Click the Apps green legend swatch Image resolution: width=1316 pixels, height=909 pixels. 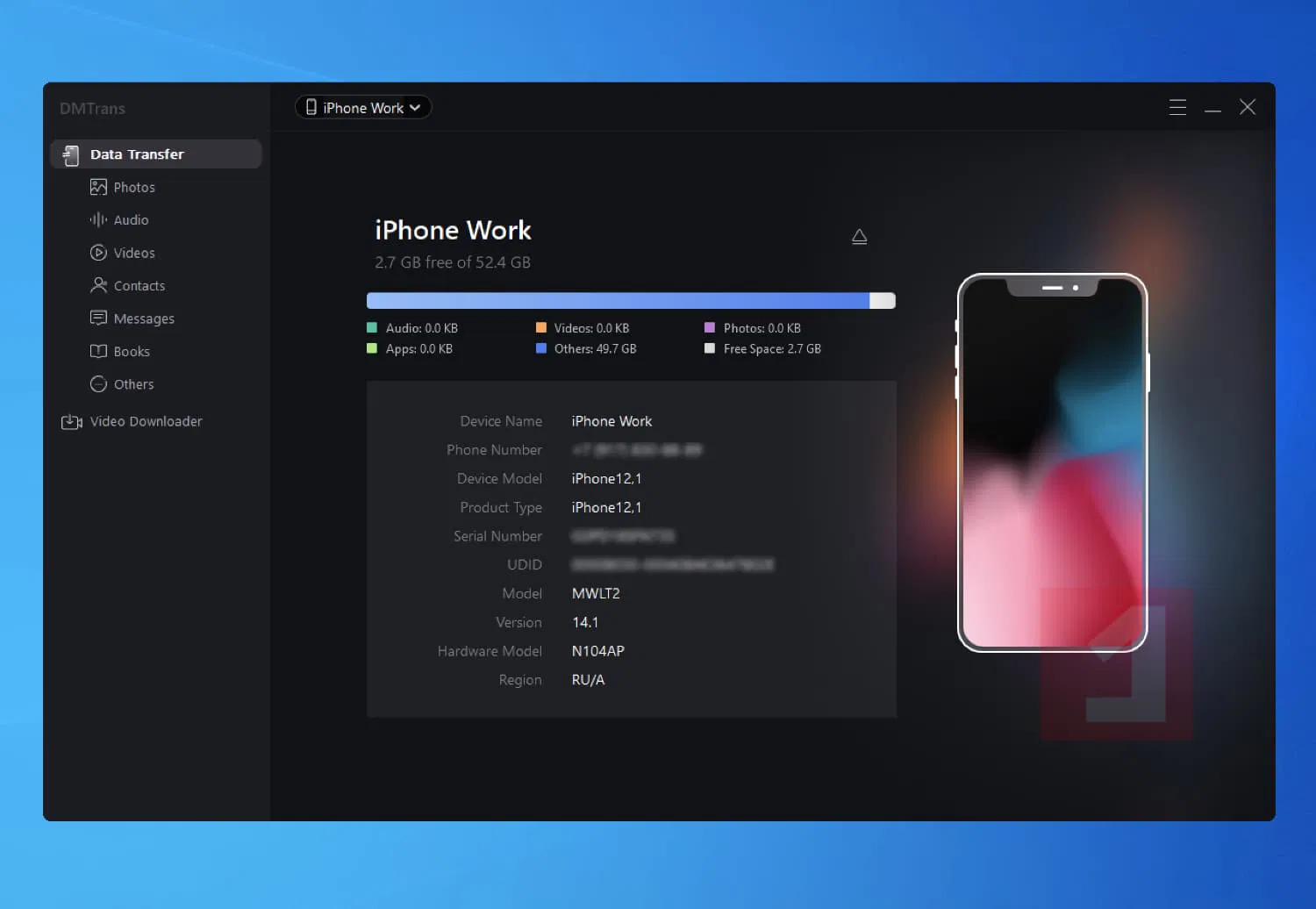pyautogui.click(x=372, y=348)
